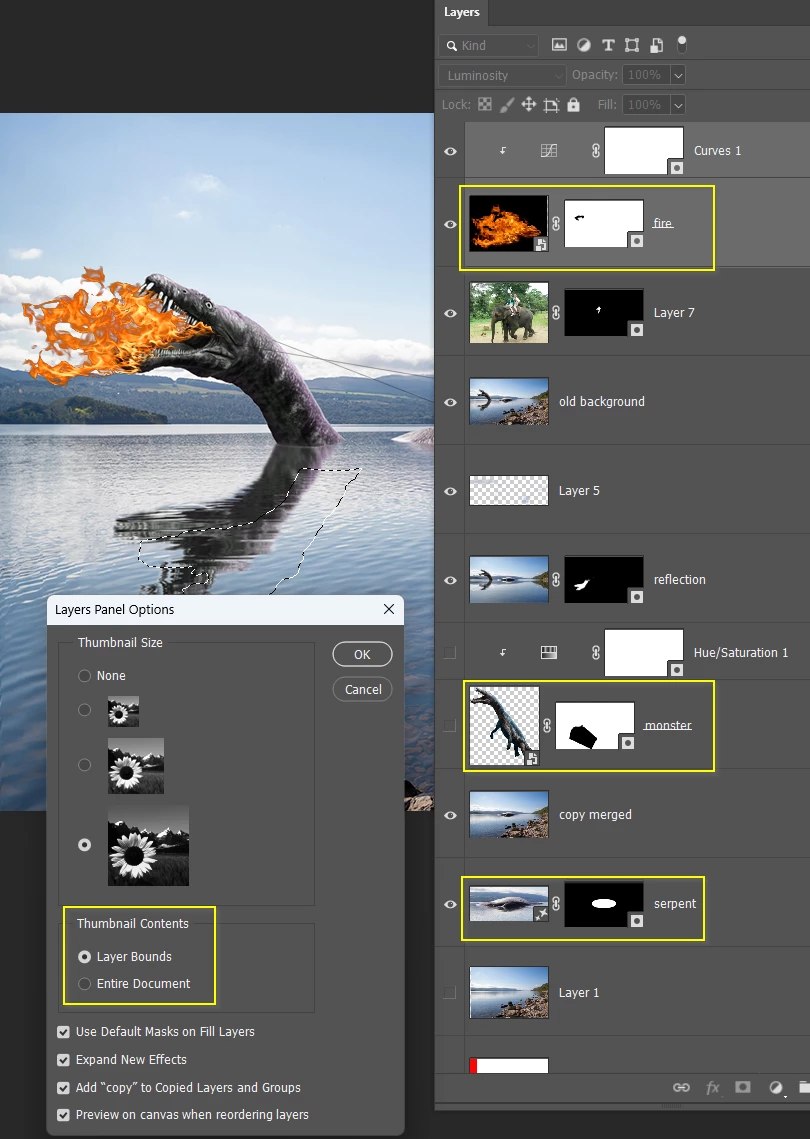Show the Layer 1 layer

(450, 992)
